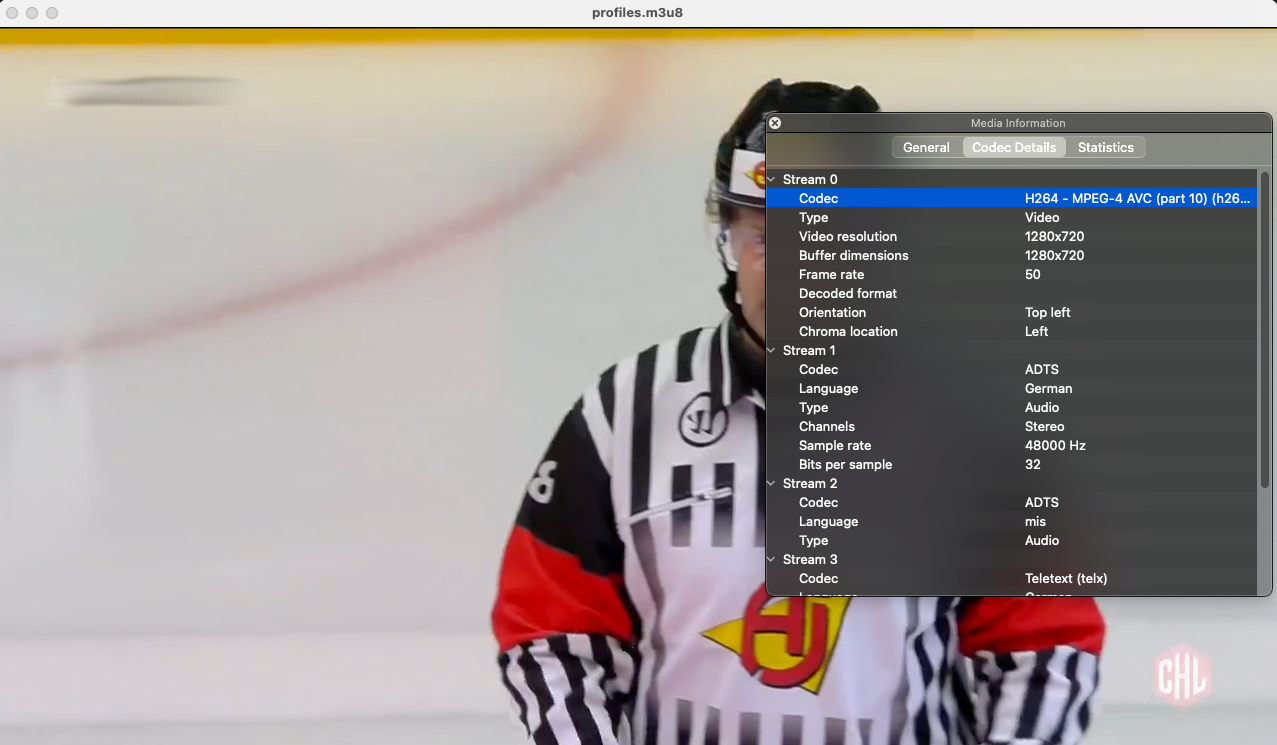1277x745 pixels.
Task: Click the green zoom button of the profiles.m3u8 window
Action: 52,13
